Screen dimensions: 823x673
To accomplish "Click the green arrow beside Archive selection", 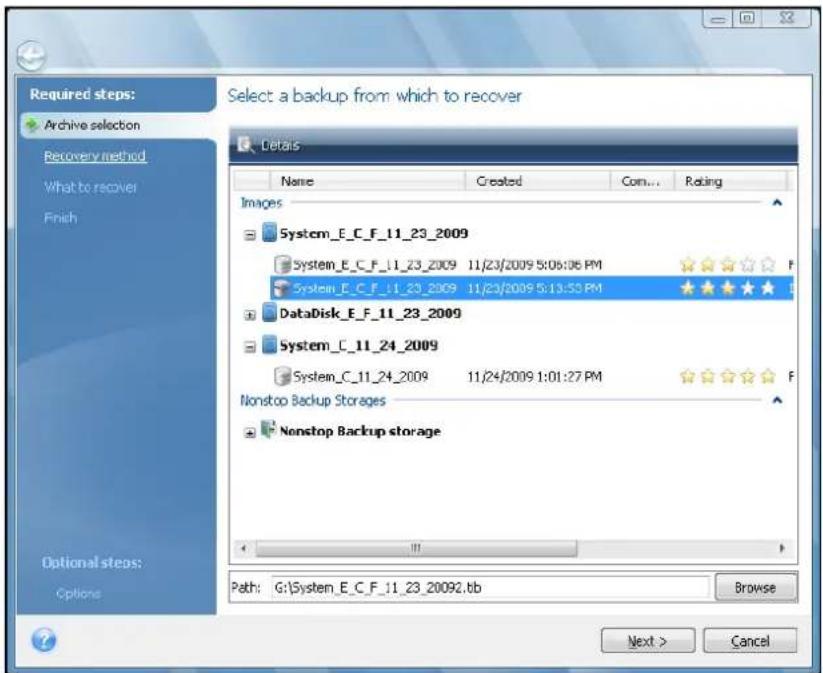I will (33, 125).
